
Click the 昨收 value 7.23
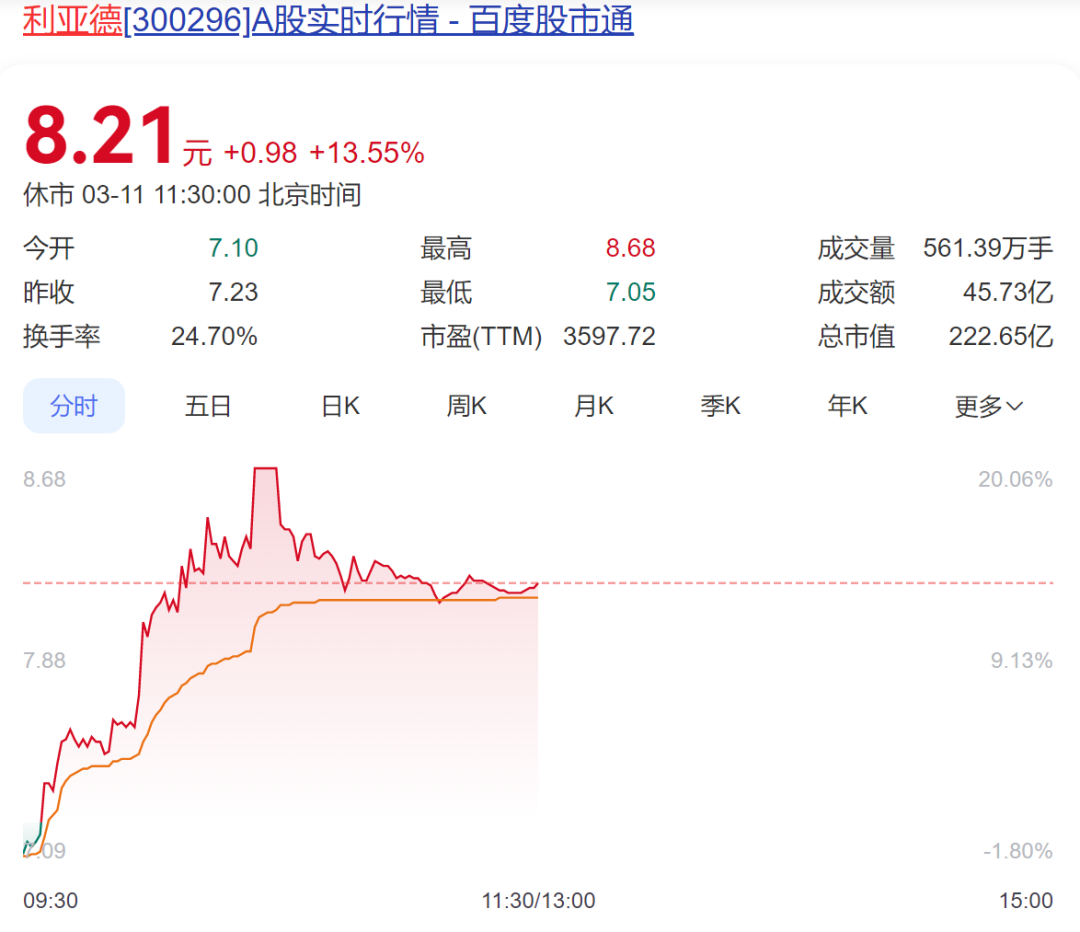click(x=233, y=292)
